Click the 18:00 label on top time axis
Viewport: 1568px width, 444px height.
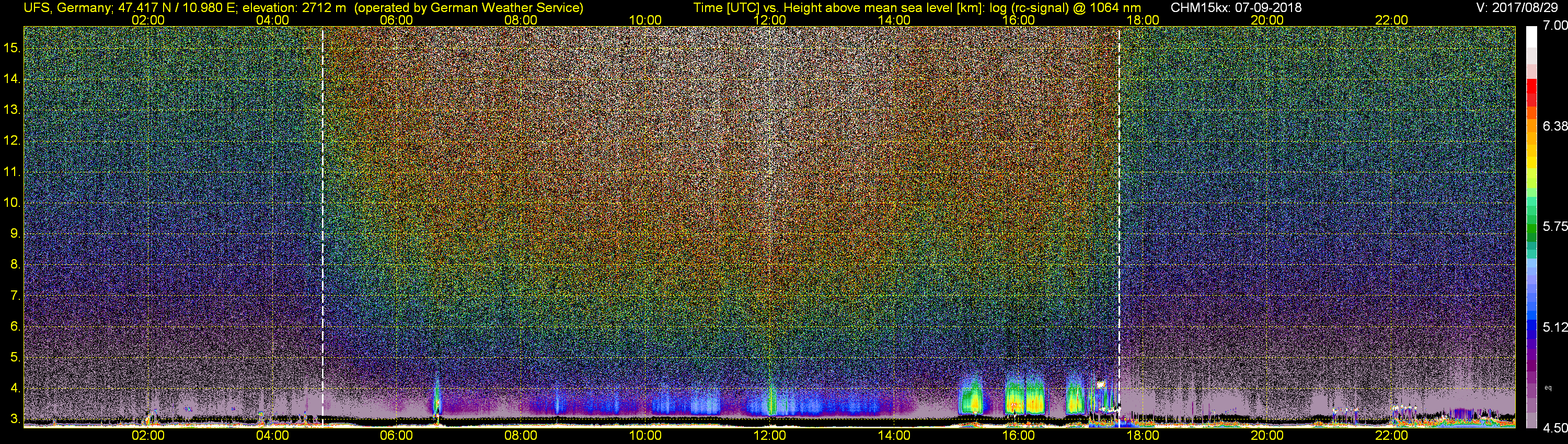click(1143, 20)
